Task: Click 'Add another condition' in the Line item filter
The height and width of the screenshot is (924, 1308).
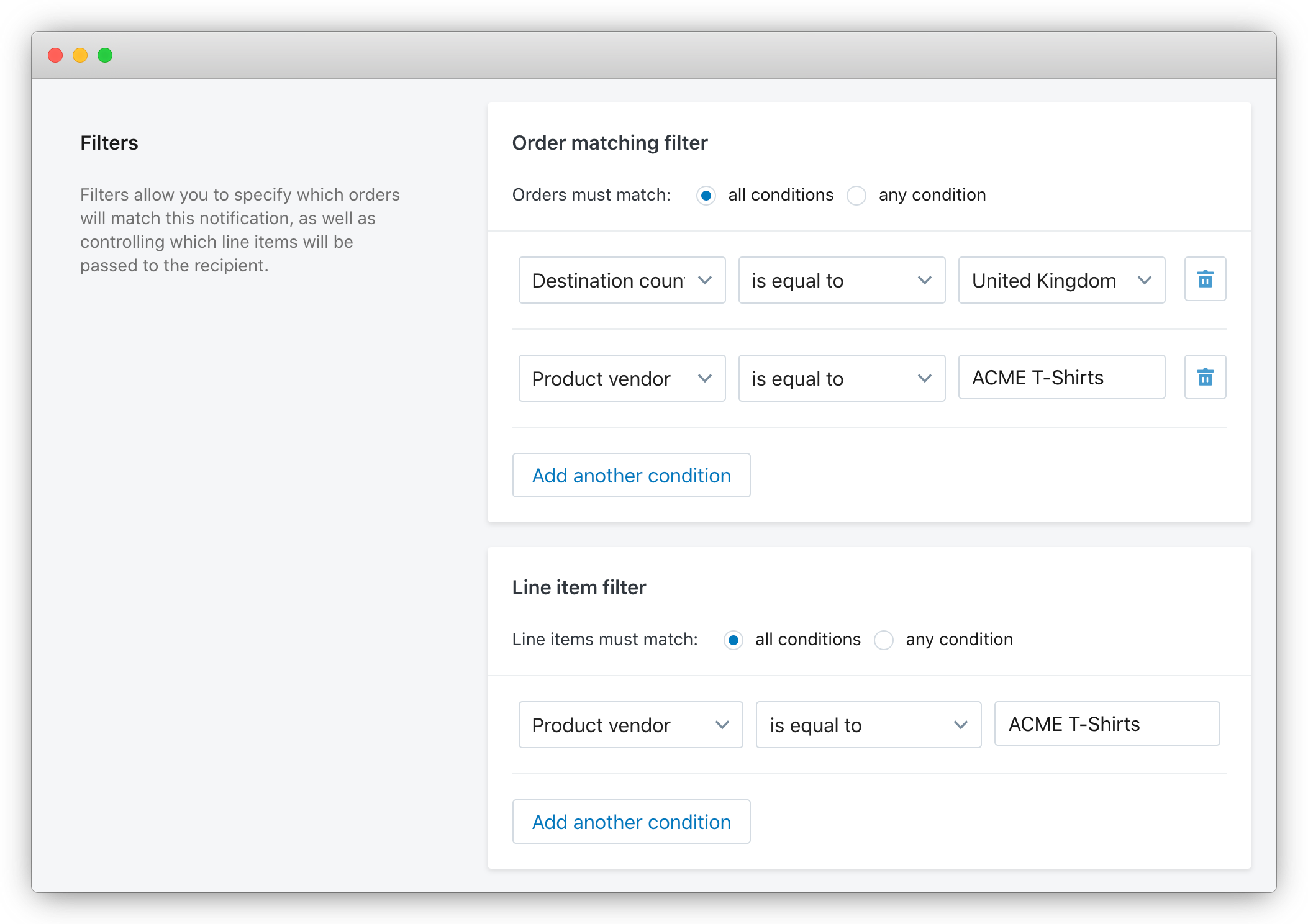Action: [631, 822]
